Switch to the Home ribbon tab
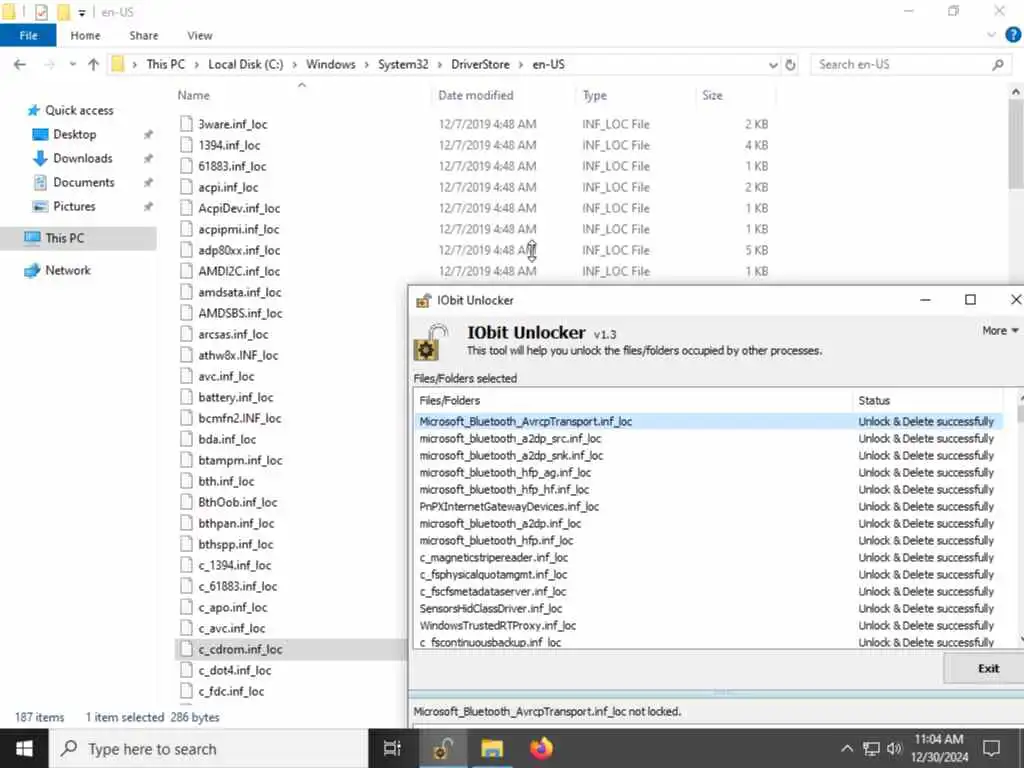Viewport: 1024px width, 768px height. pyautogui.click(x=86, y=35)
